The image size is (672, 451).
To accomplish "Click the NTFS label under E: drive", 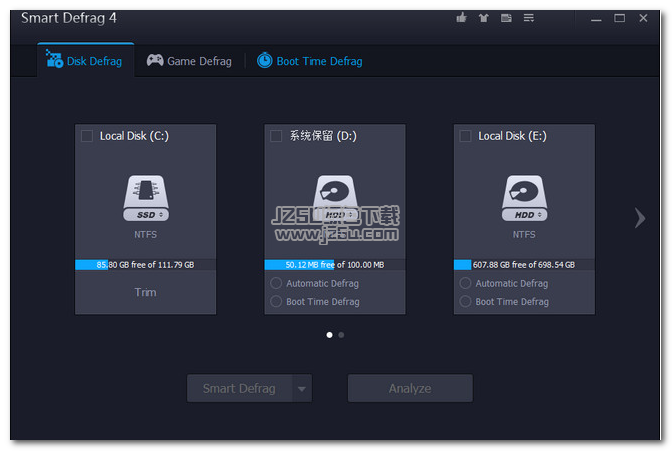I will pyautogui.click(x=524, y=235).
